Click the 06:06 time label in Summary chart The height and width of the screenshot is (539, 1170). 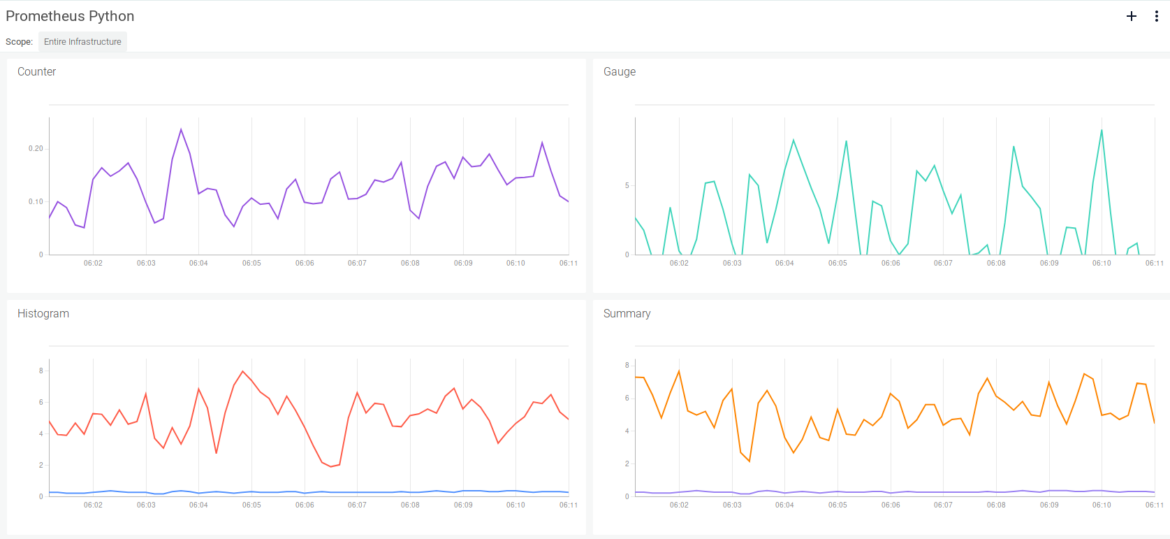[890, 505]
